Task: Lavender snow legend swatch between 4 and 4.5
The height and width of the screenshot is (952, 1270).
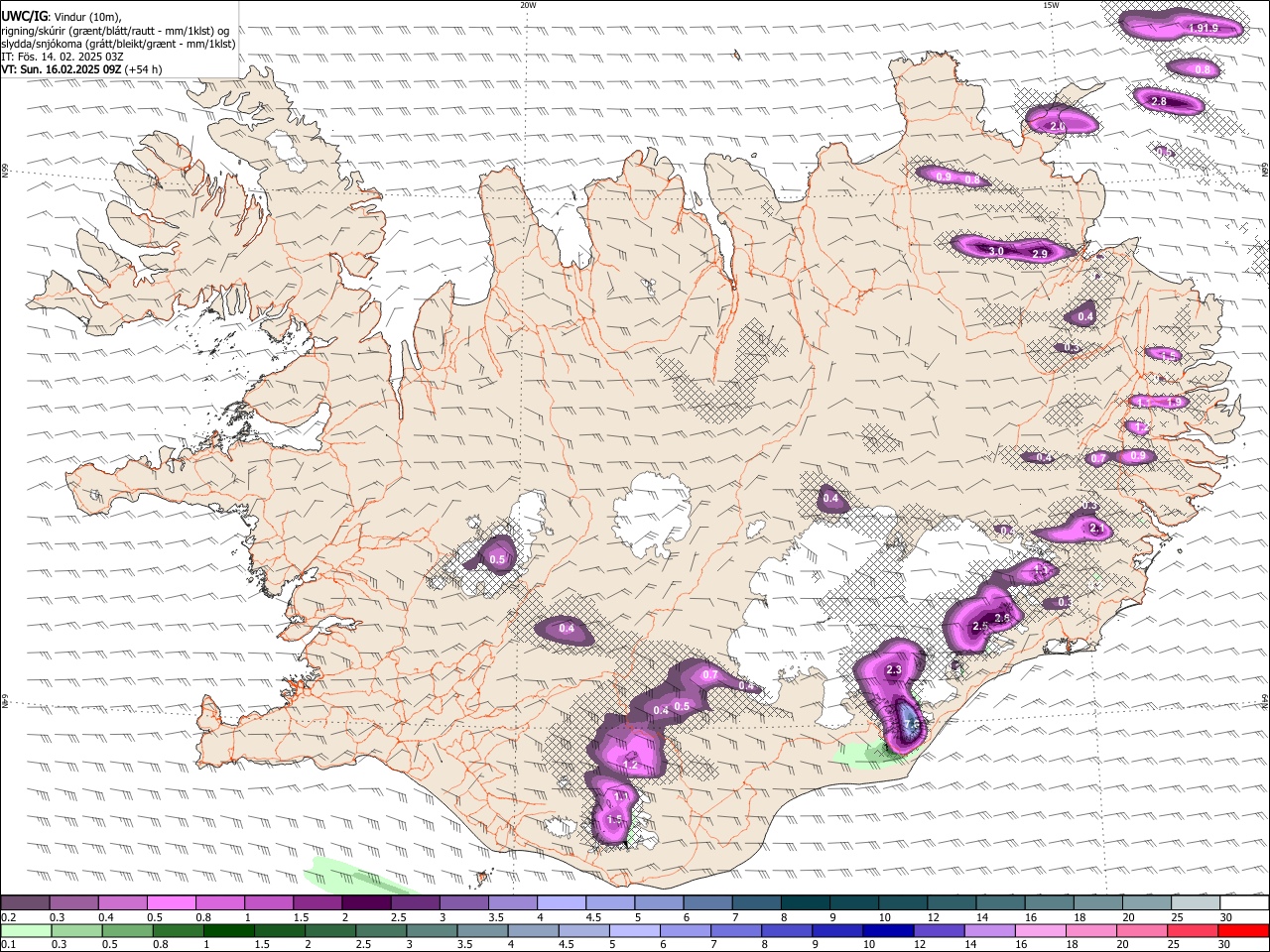Action: coord(562,903)
